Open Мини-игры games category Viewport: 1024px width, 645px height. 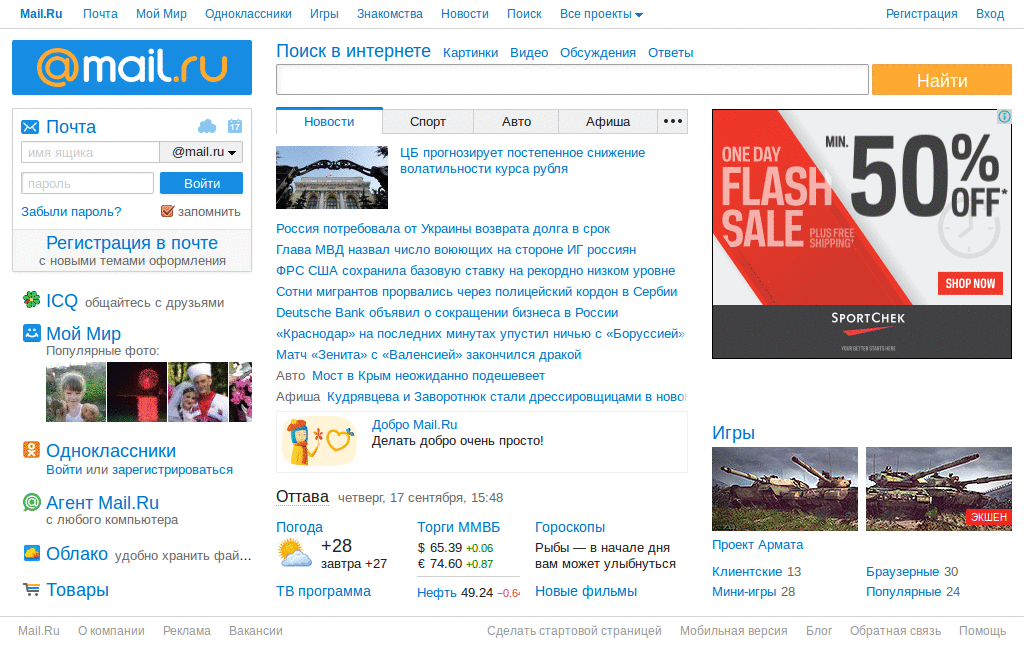744,592
